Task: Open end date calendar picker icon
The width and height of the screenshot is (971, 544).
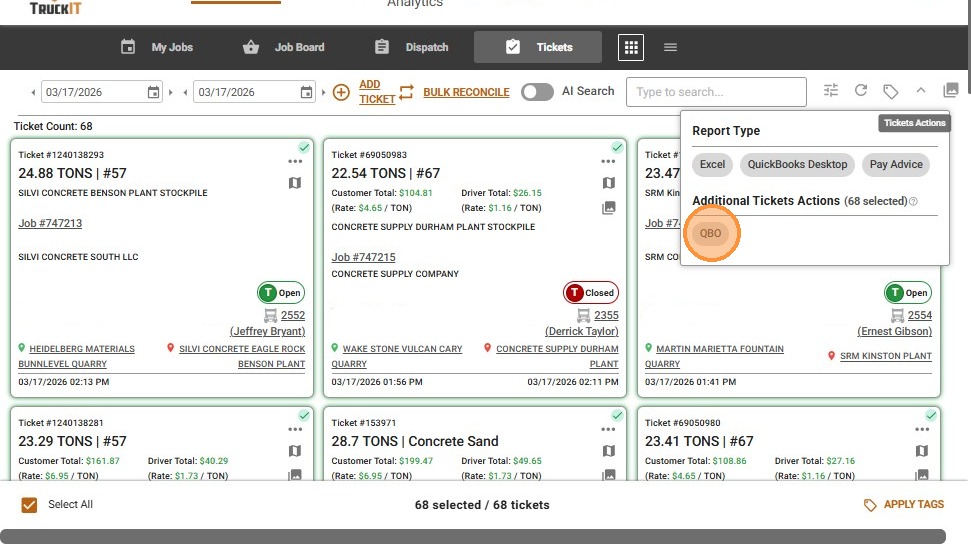Action: [x=307, y=92]
